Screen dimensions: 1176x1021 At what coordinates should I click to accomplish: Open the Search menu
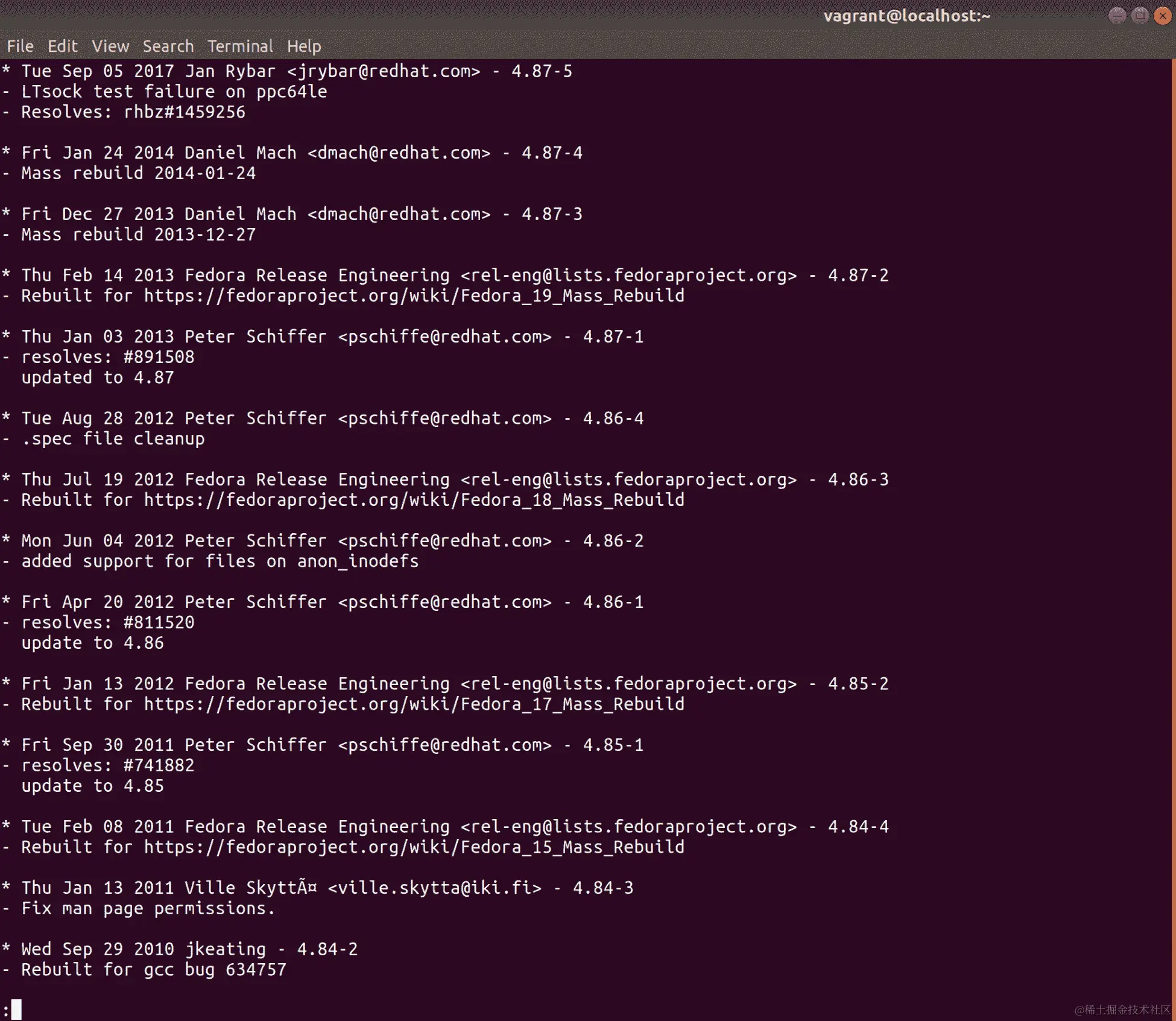tap(168, 46)
